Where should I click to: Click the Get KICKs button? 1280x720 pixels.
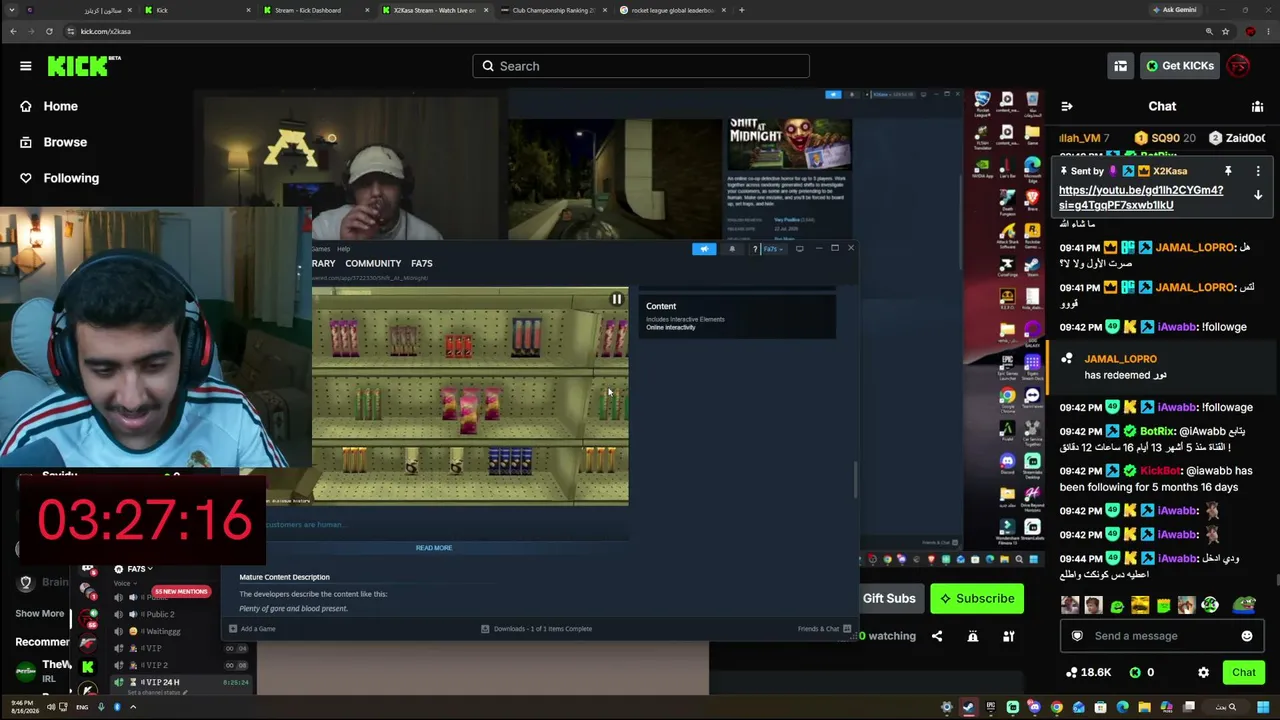coord(1180,66)
